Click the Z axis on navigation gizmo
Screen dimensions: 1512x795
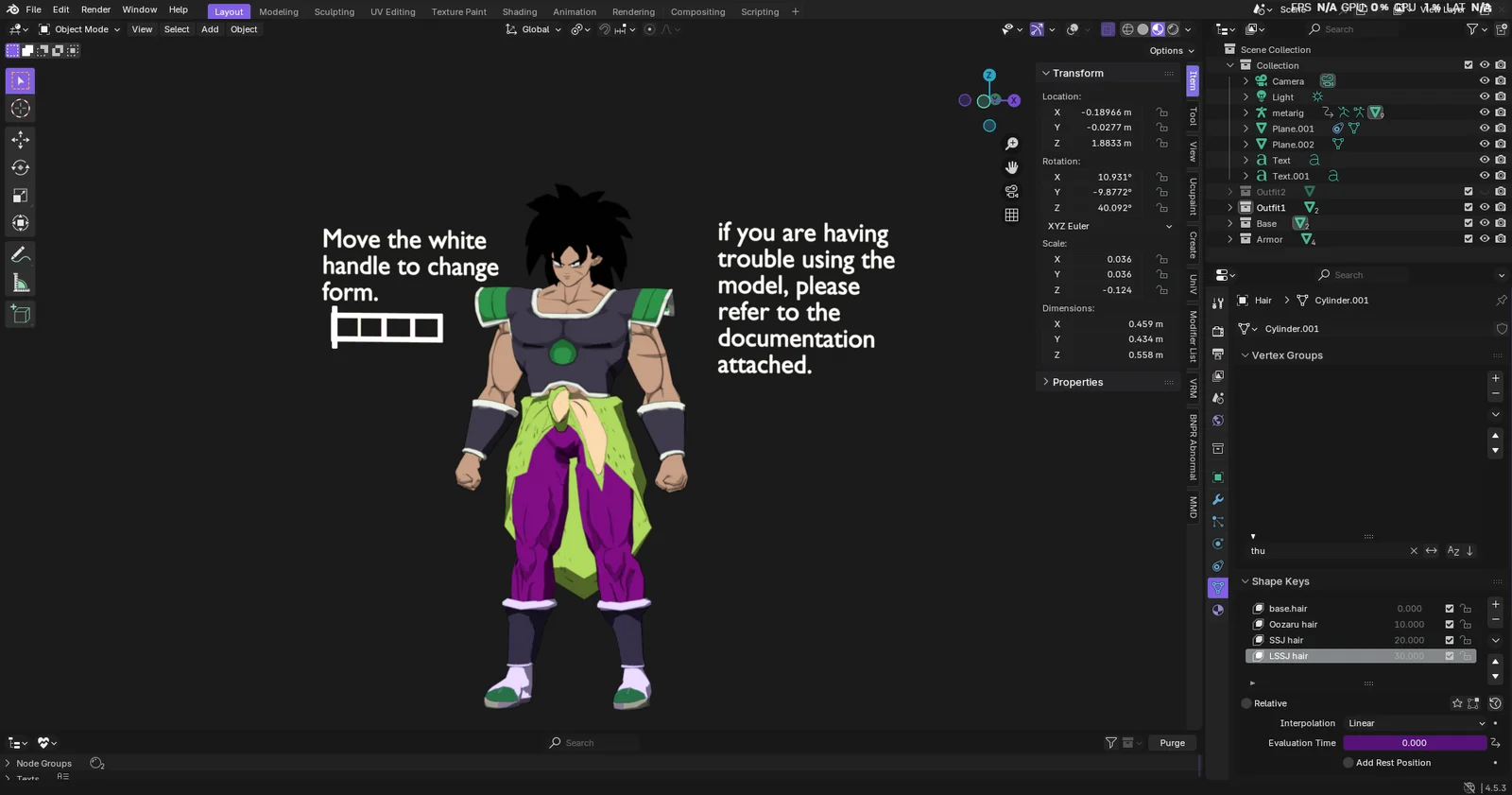(989, 75)
